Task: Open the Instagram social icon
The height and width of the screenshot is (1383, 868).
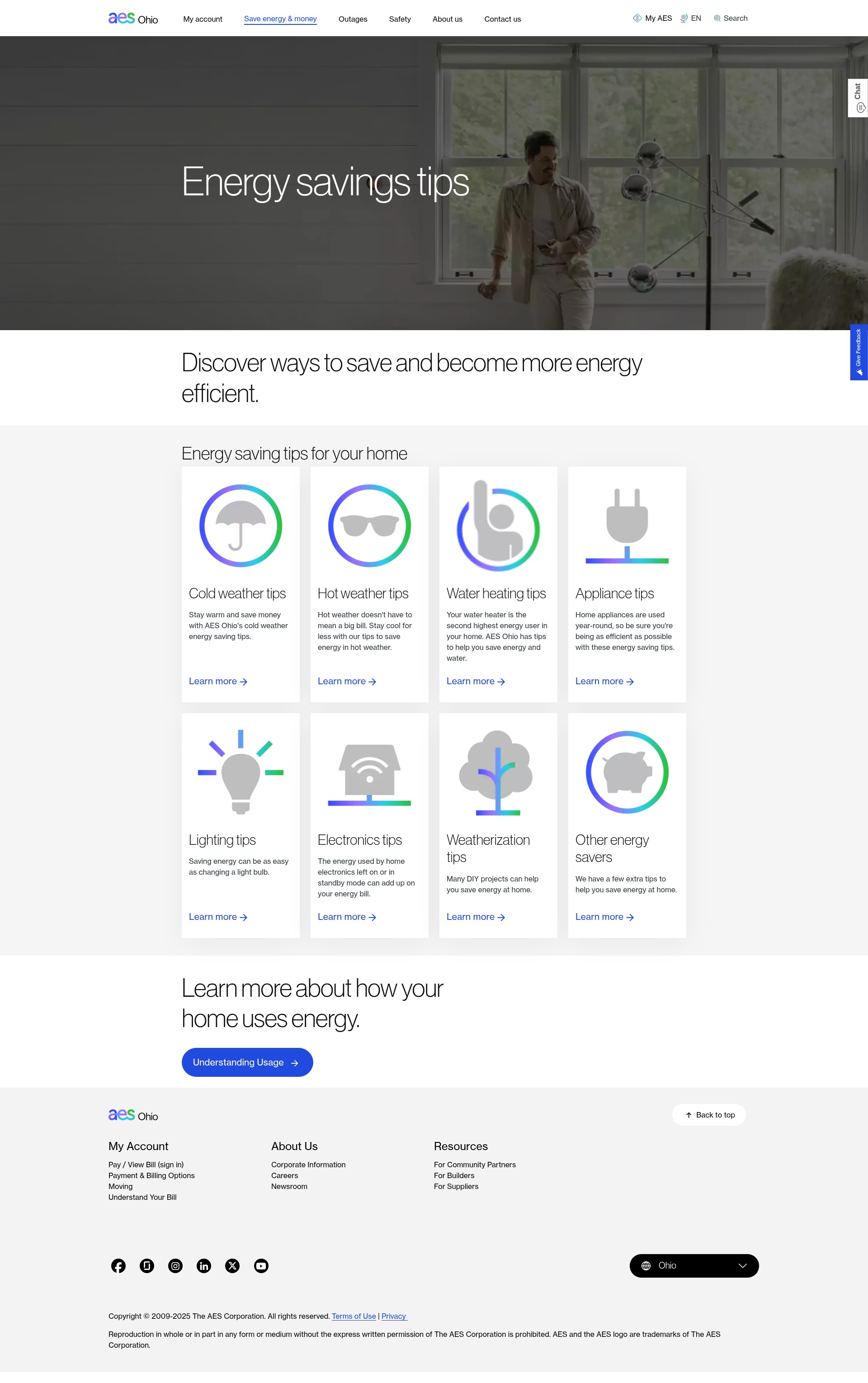Action: [176, 1266]
